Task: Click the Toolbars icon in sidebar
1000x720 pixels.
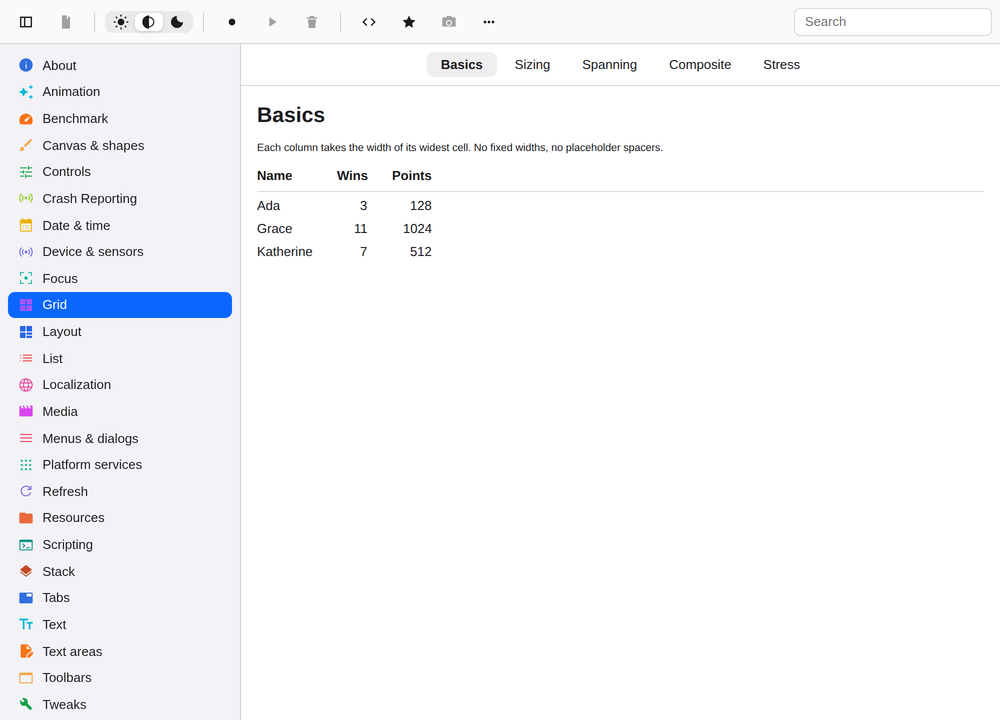Action: [x=26, y=678]
